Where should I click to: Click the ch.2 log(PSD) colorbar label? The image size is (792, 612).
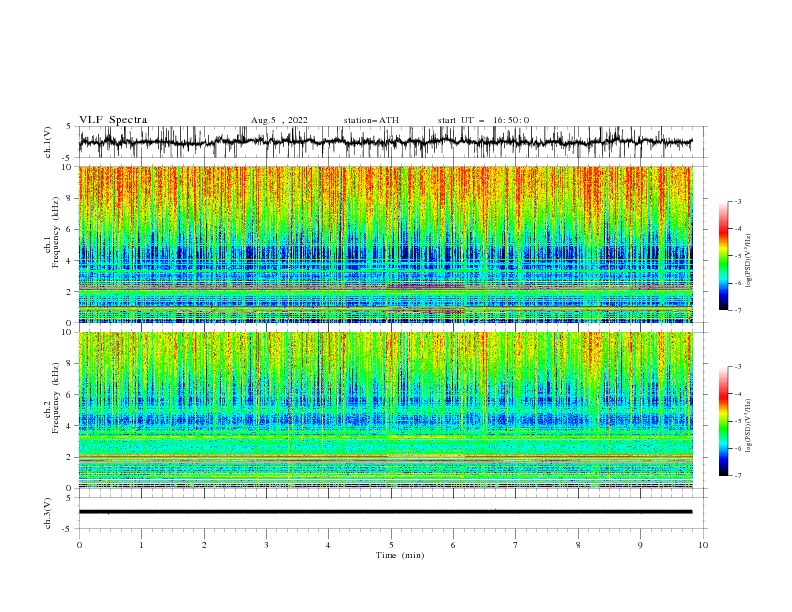[x=748, y=426]
